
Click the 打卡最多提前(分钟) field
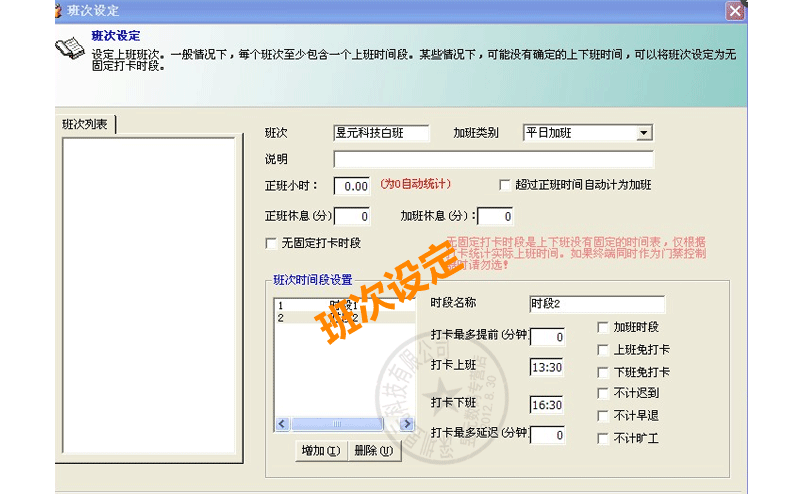(x=547, y=337)
